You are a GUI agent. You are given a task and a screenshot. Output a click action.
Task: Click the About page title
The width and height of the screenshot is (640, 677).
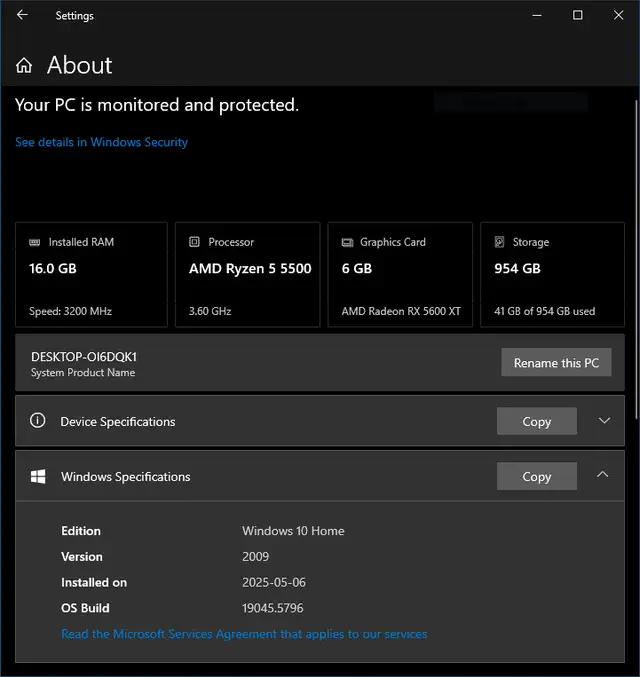click(79, 65)
